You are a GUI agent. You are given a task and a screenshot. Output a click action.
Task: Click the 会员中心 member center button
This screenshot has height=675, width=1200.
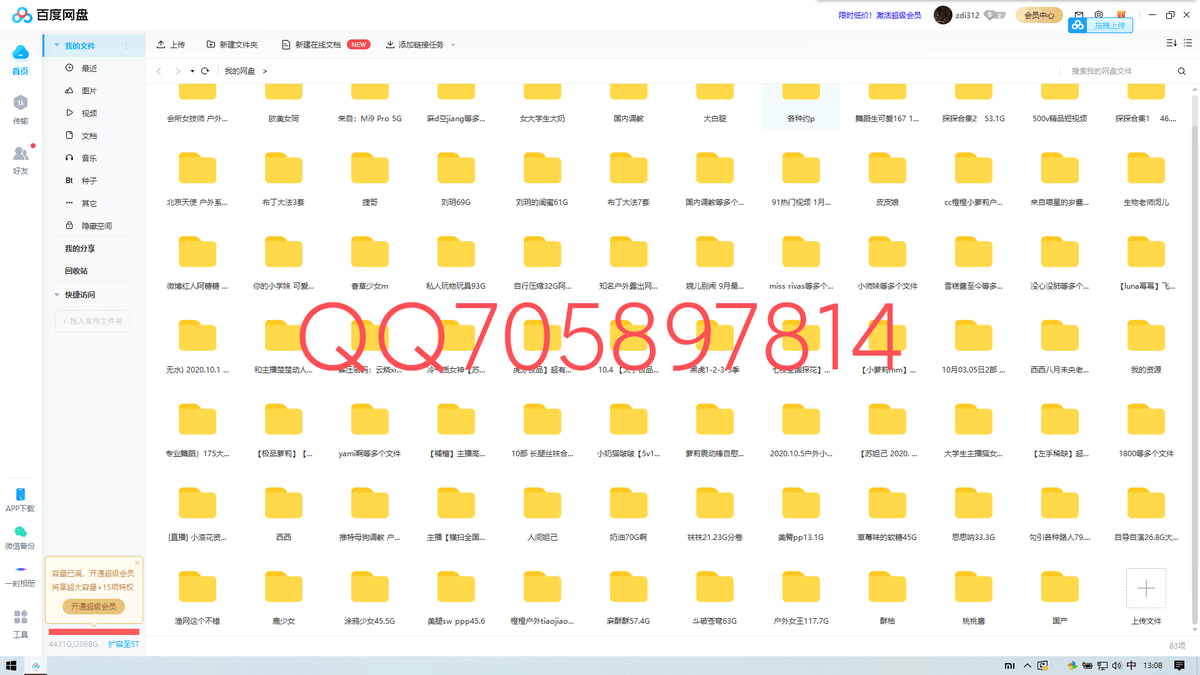pos(1040,15)
